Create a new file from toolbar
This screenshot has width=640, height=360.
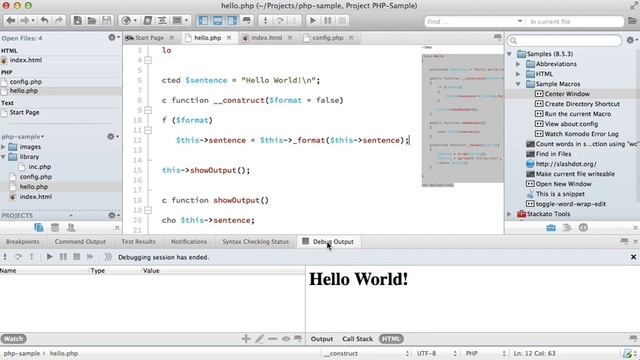point(77,20)
